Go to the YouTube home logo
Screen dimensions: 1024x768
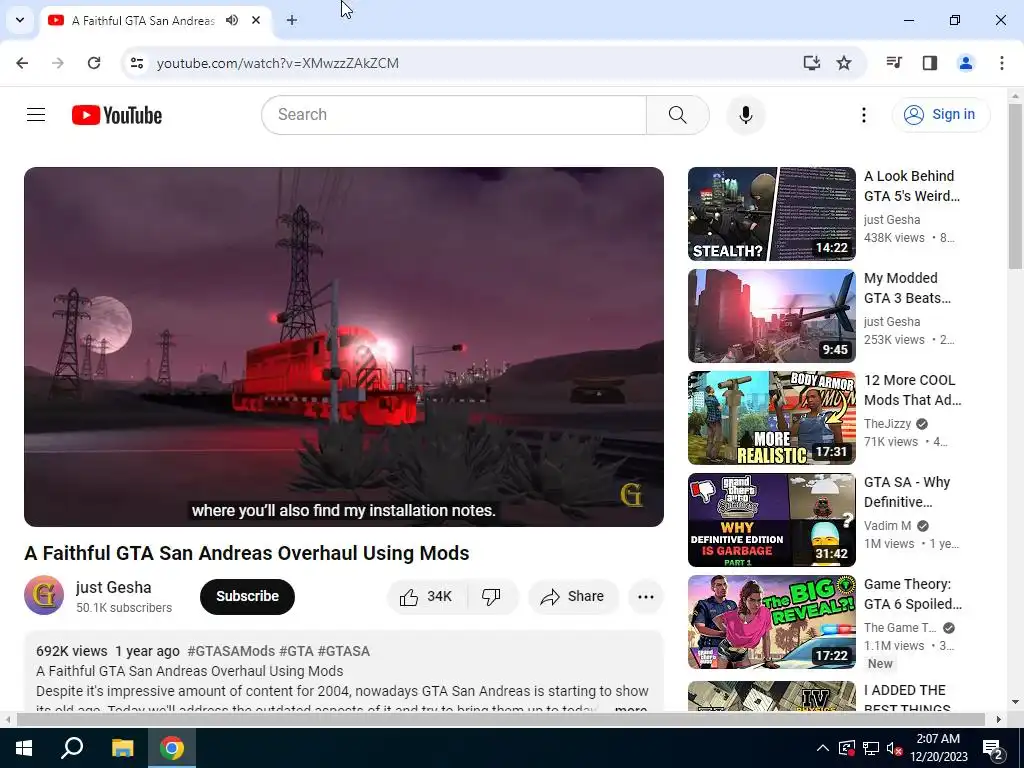click(117, 115)
